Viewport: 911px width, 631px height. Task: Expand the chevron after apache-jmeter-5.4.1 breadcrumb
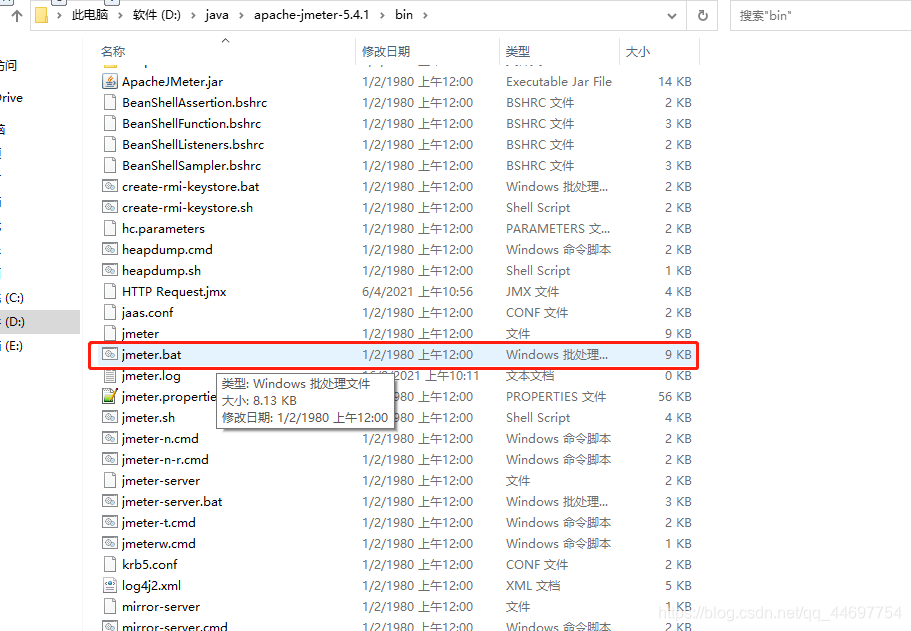[382, 16]
